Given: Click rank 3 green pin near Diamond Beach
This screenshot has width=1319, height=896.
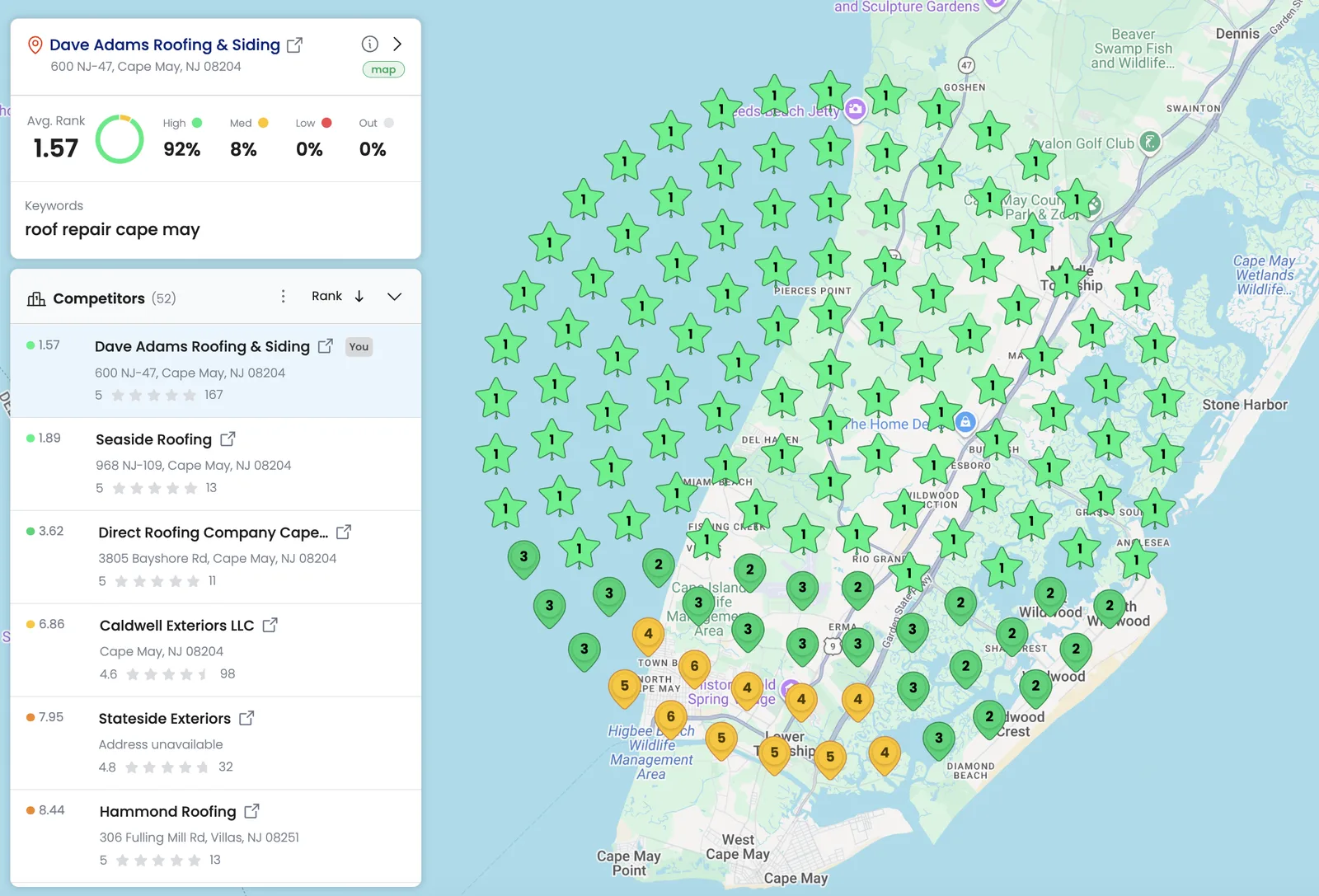Looking at the screenshot, I should (x=938, y=740).
